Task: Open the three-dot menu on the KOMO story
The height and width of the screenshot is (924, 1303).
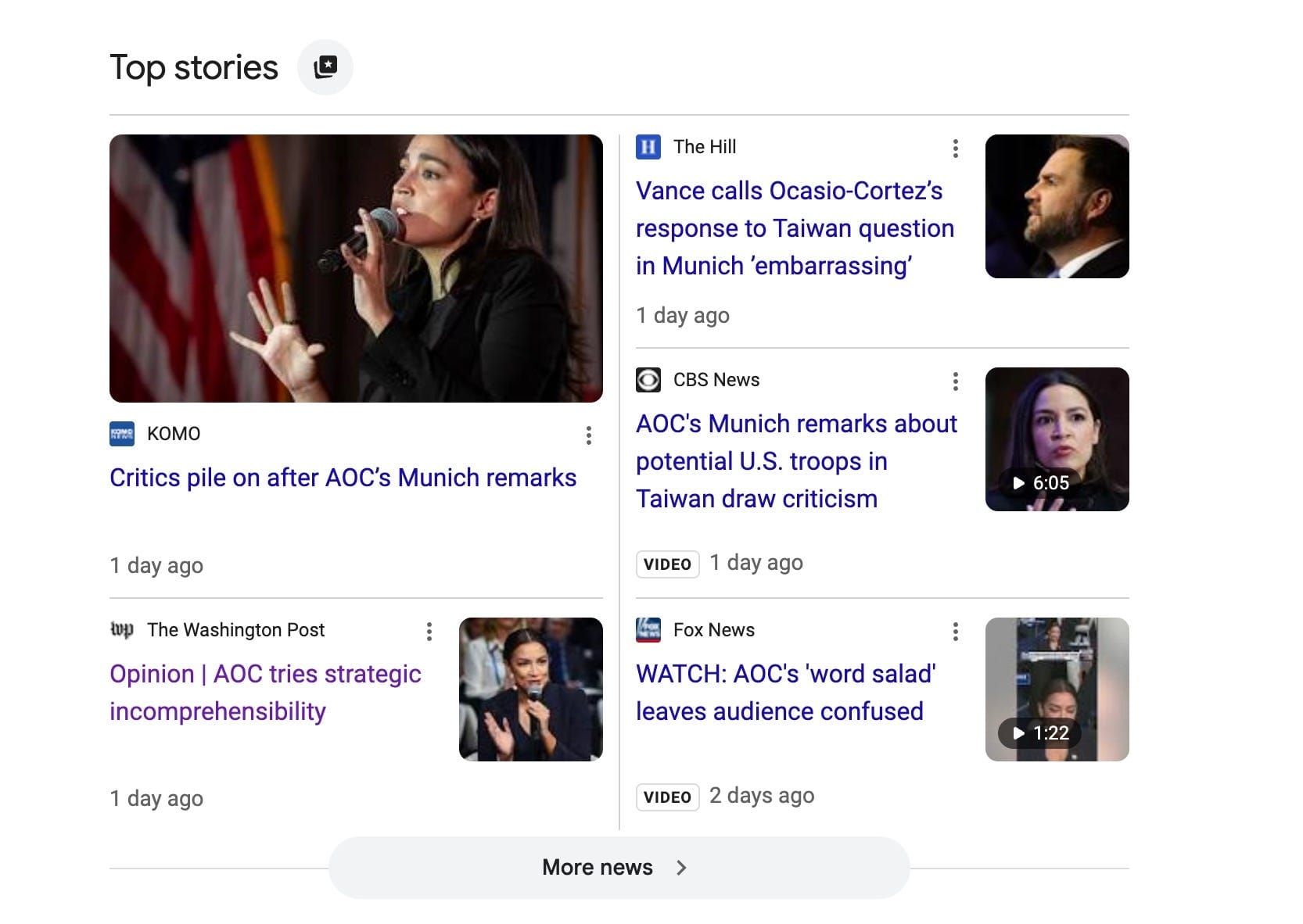Action: (x=589, y=436)
